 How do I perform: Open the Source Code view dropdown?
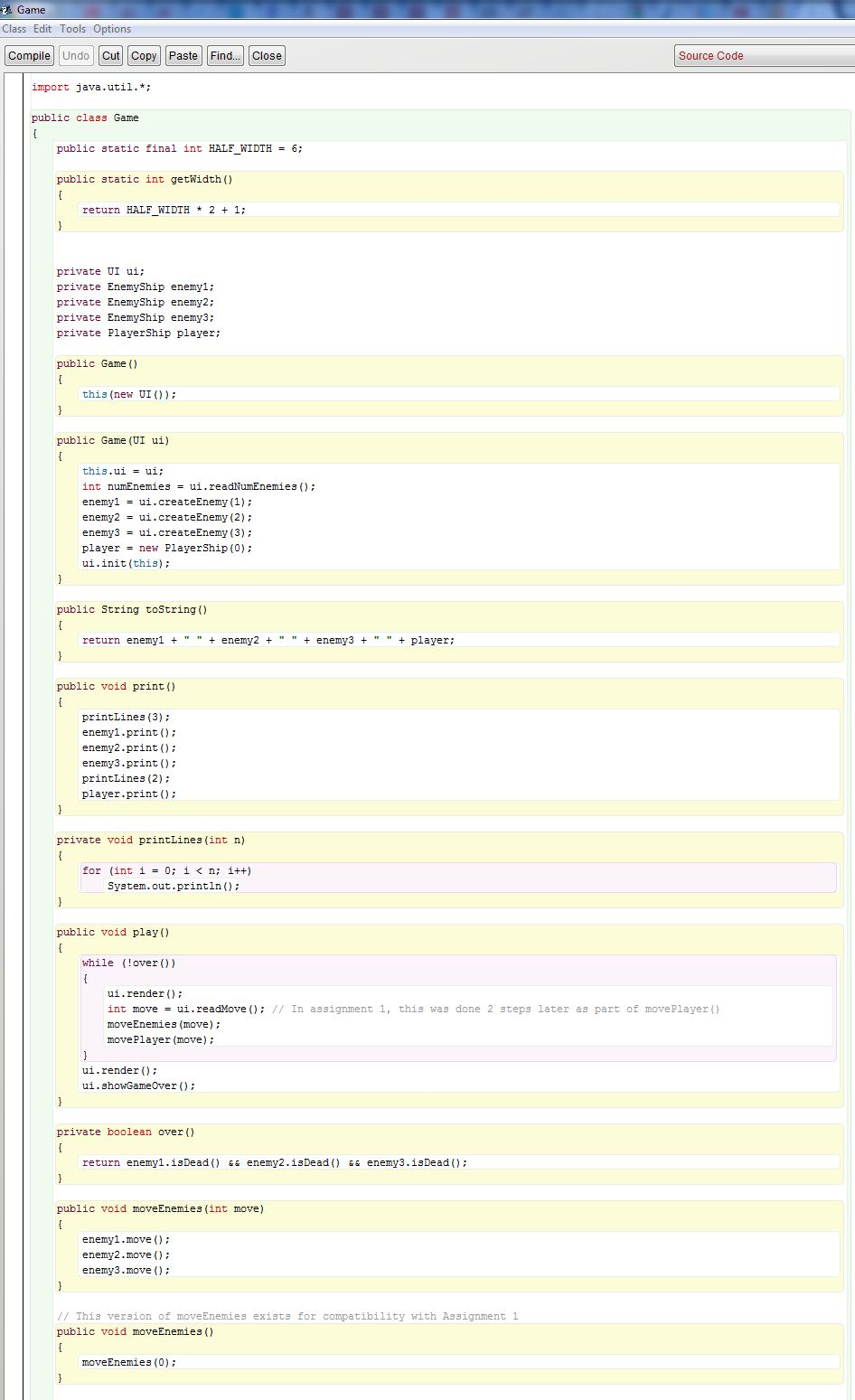[762, 55]
